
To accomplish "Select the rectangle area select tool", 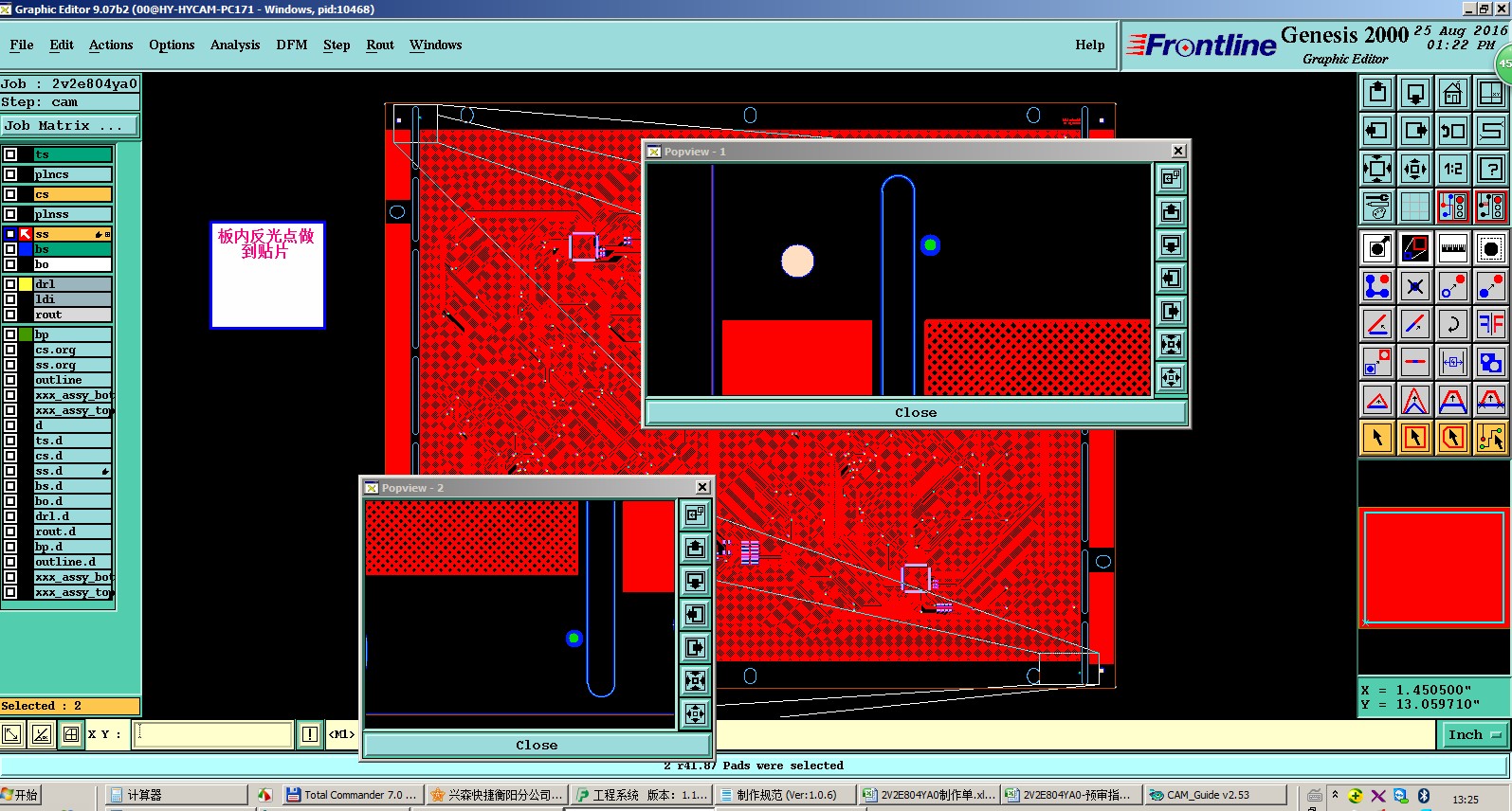I will tap(1415, 438).
